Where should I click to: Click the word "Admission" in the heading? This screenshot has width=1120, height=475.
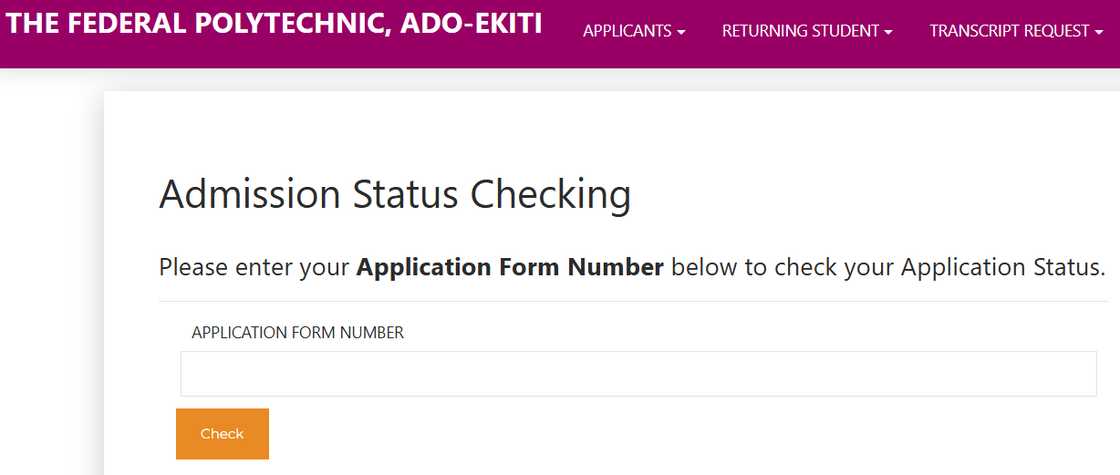pos(250,194)
